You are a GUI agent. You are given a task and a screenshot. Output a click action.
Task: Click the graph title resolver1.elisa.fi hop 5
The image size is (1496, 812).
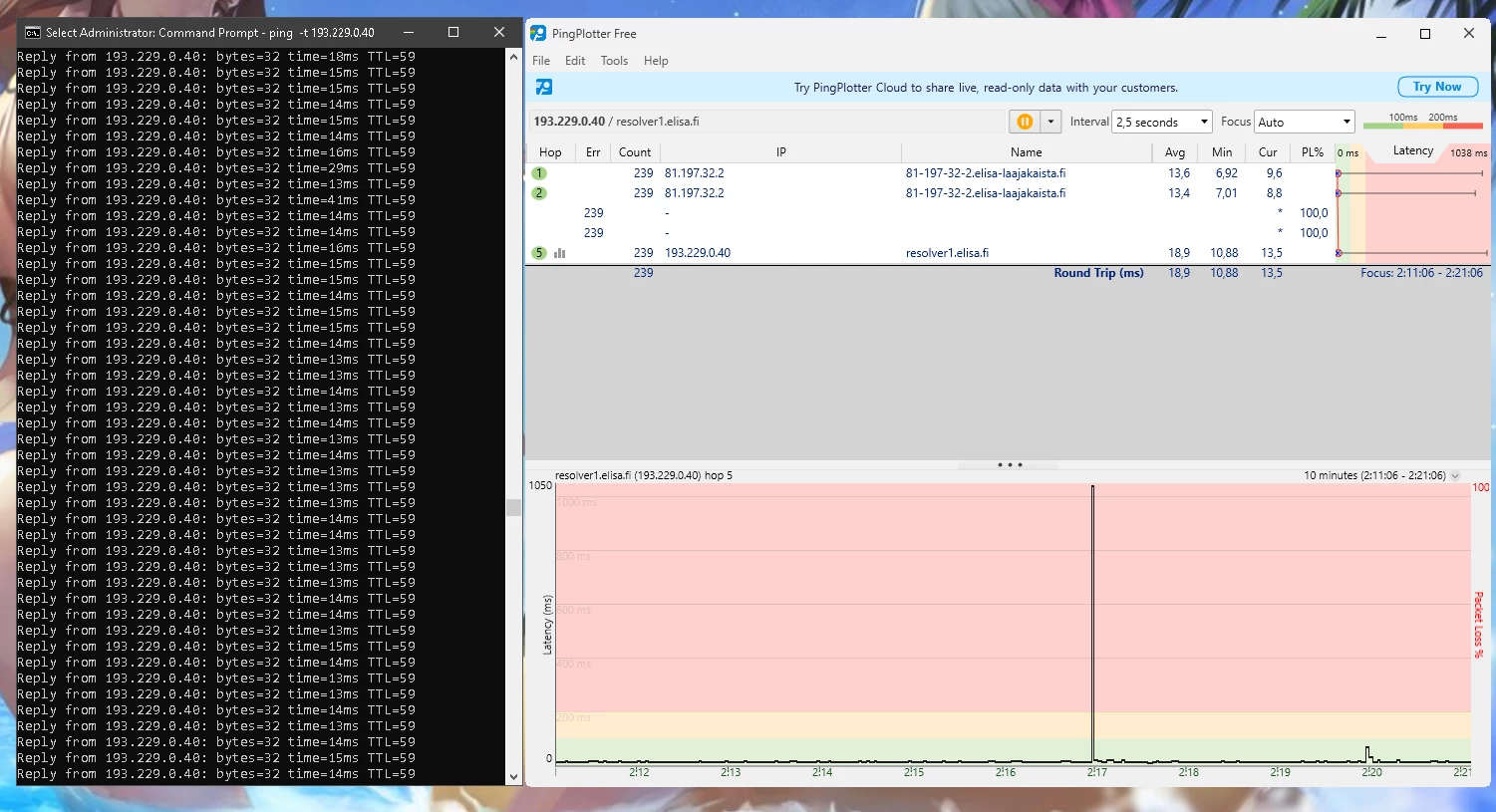click(x=644, y=475)
